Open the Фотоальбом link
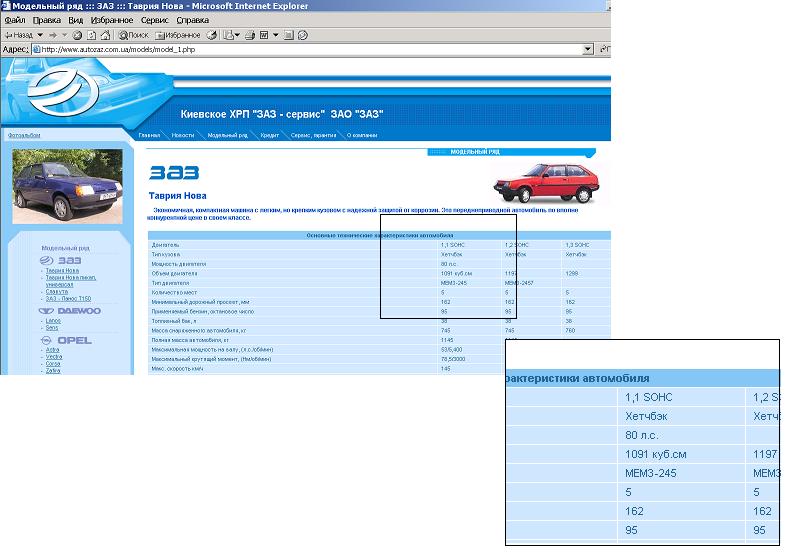This screenshot has height=557, width=792. tap(24, 134)
